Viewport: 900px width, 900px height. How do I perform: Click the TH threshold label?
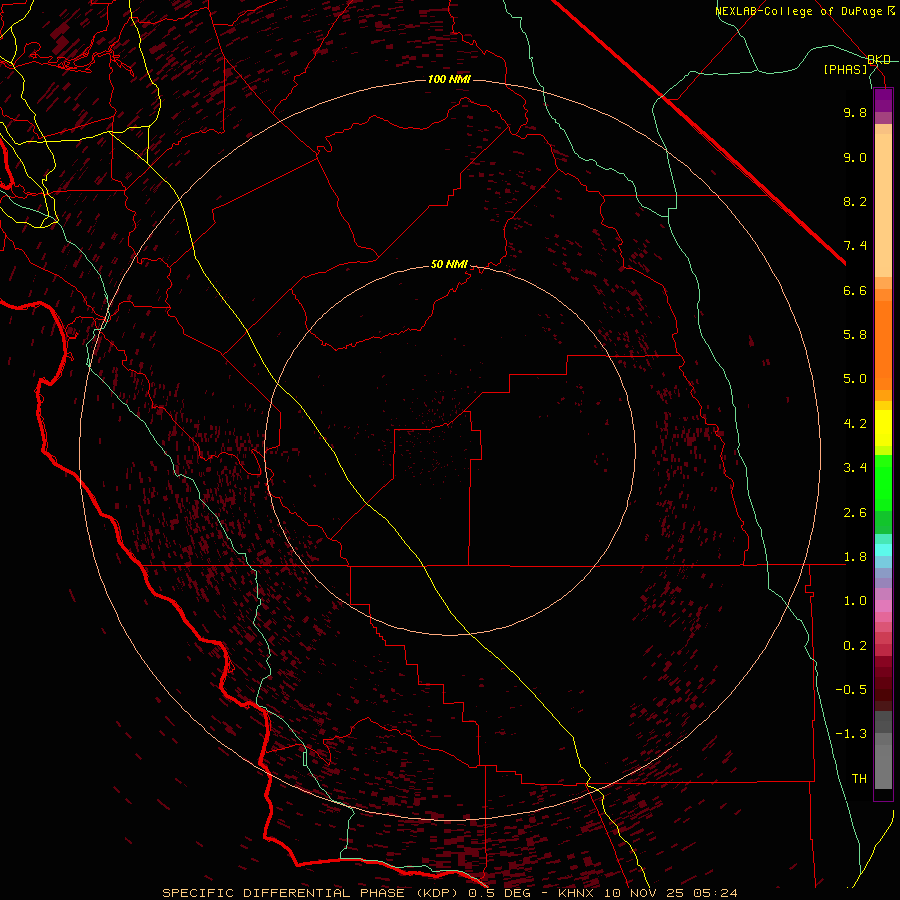click(x=859, y=779)
